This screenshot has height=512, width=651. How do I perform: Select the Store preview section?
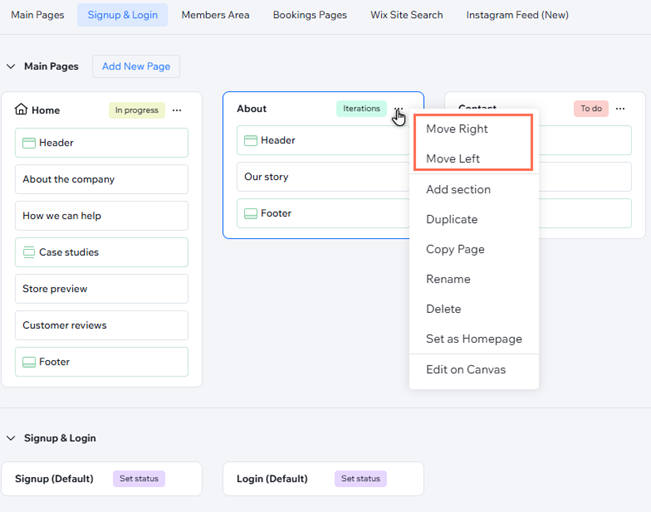coord(102,289)
